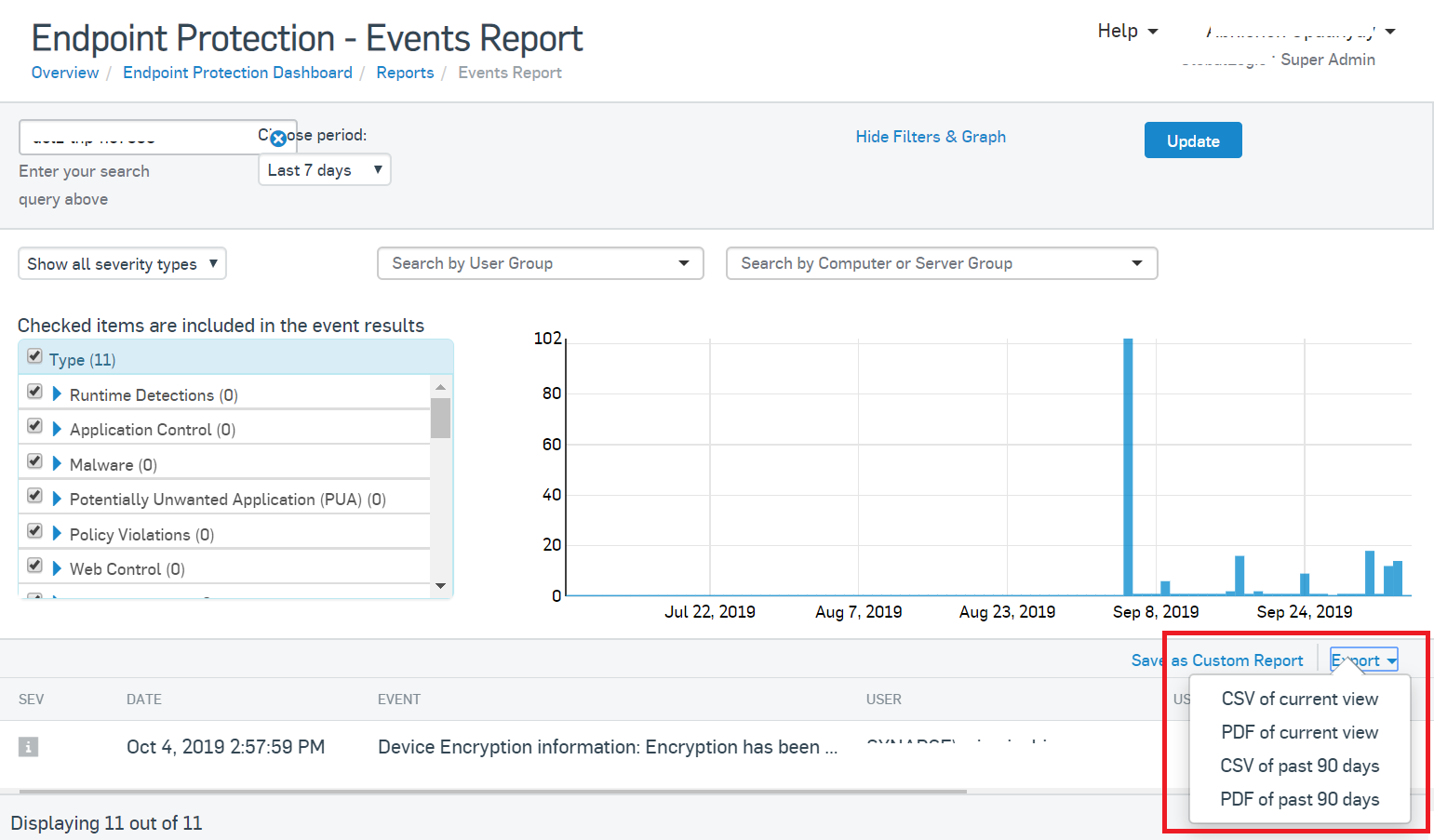Expand the Runtime Detections arrow

coord(57,394)
